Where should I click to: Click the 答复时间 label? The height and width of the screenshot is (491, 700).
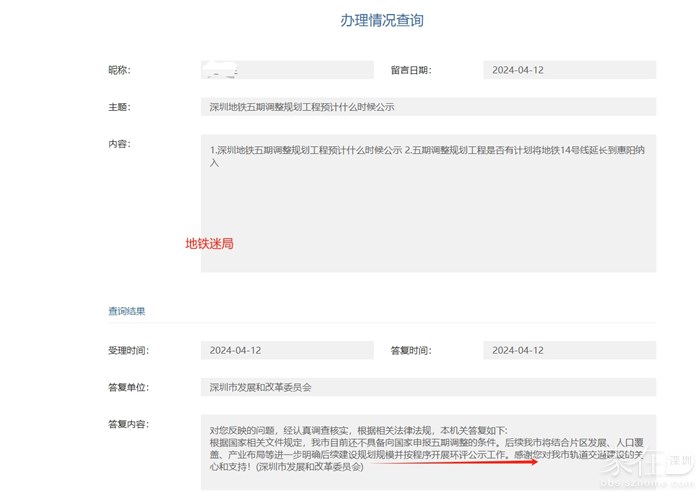tap(410, 351)
